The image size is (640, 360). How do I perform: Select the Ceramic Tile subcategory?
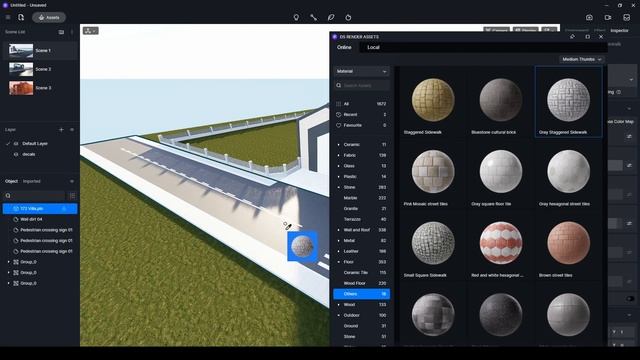(361, 272)
